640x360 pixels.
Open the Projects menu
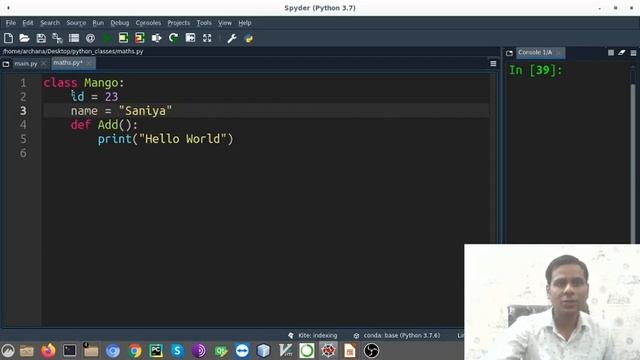point(178,23)
